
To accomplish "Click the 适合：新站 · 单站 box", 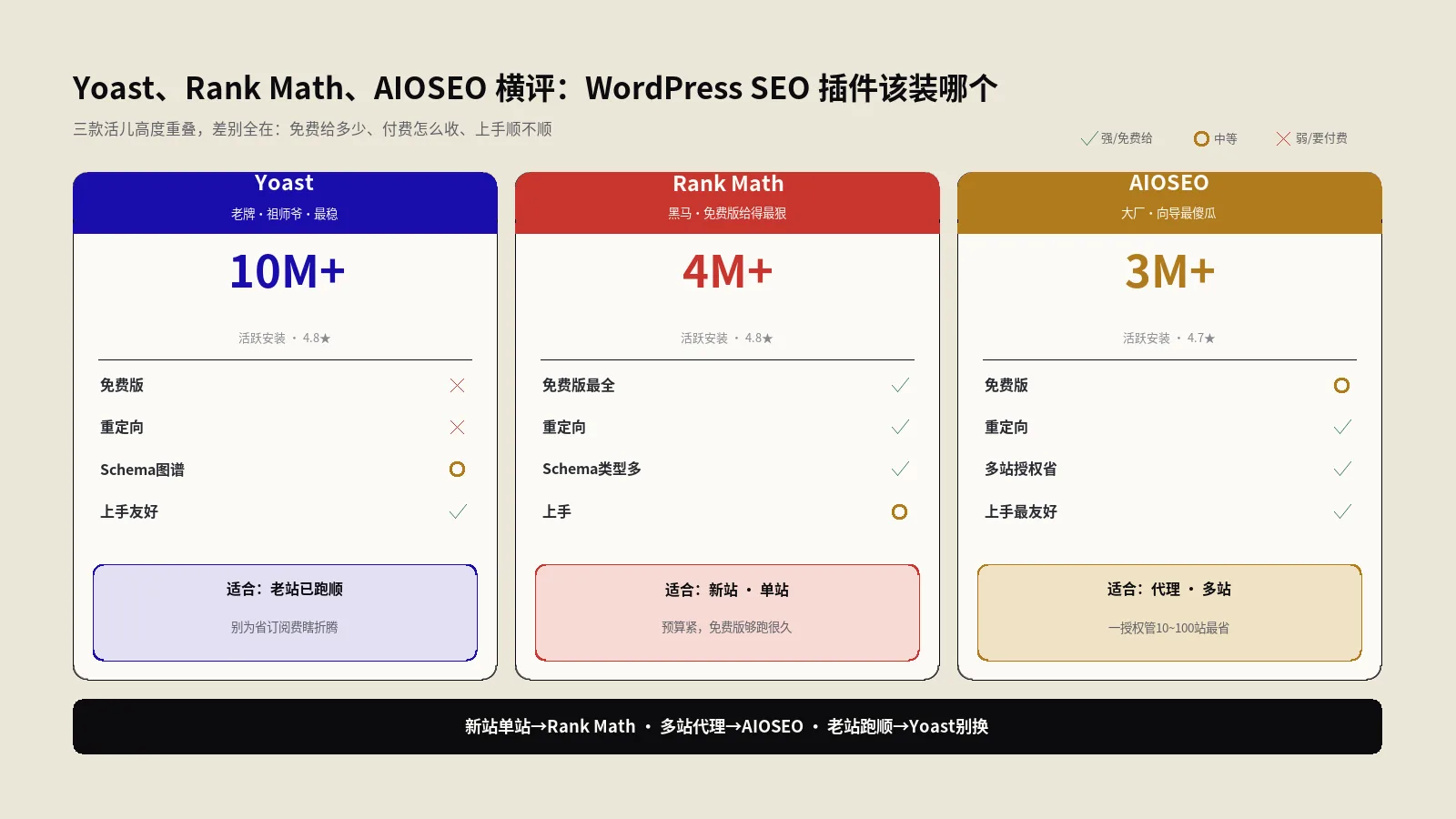I will tap(727, 612).
